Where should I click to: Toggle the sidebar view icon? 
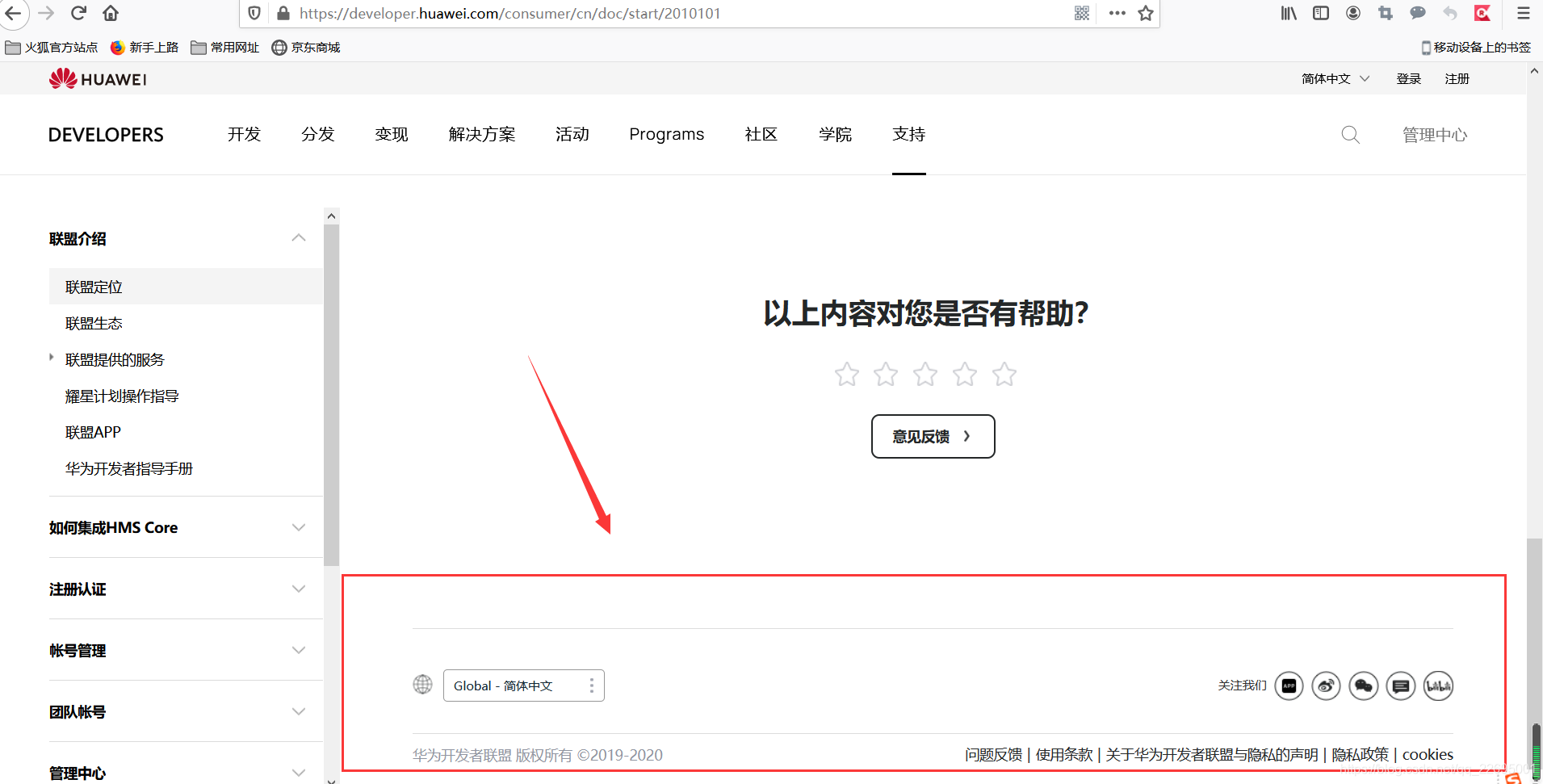1321,13
